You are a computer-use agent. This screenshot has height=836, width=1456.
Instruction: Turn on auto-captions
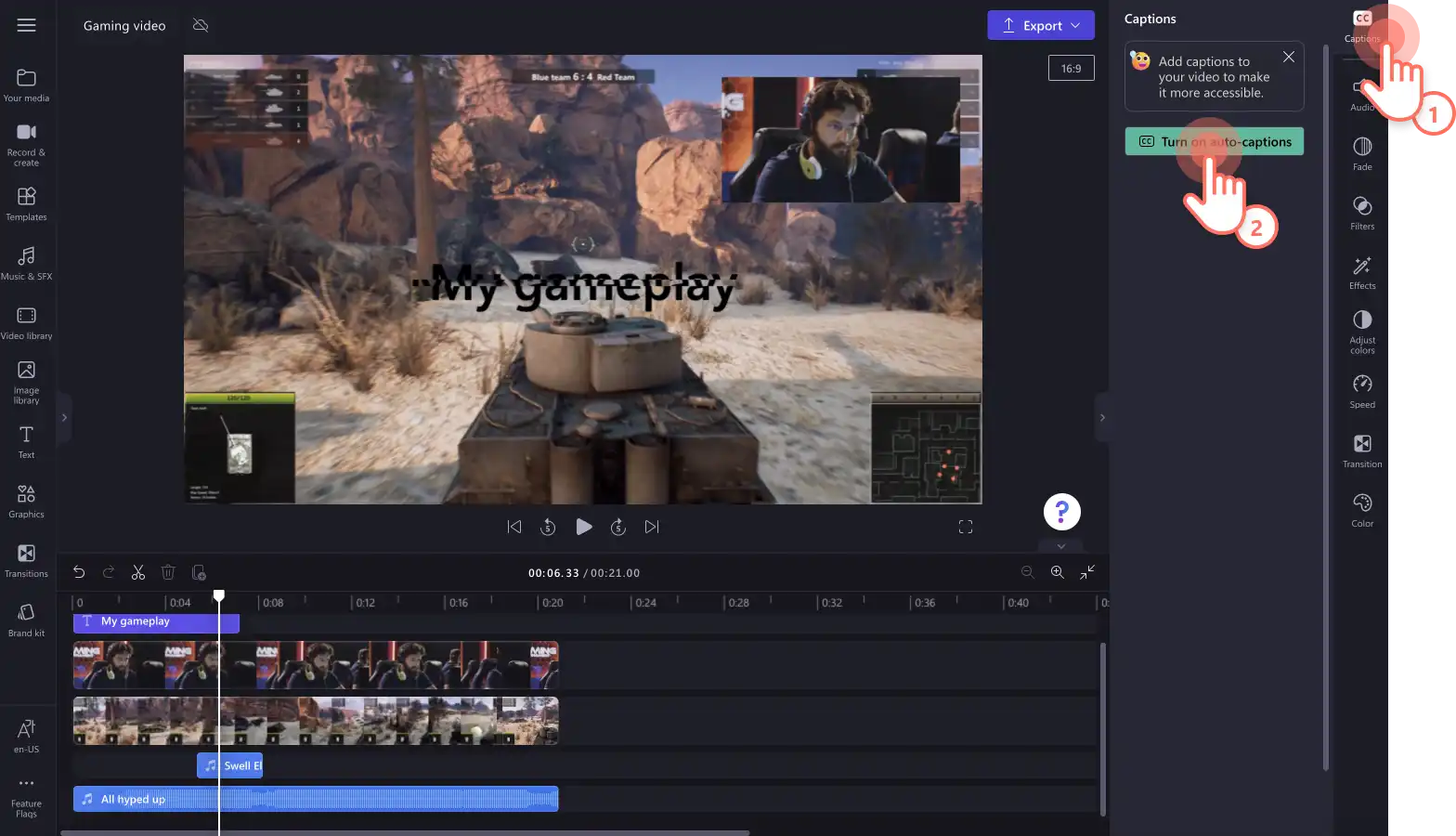(1214, 141)
